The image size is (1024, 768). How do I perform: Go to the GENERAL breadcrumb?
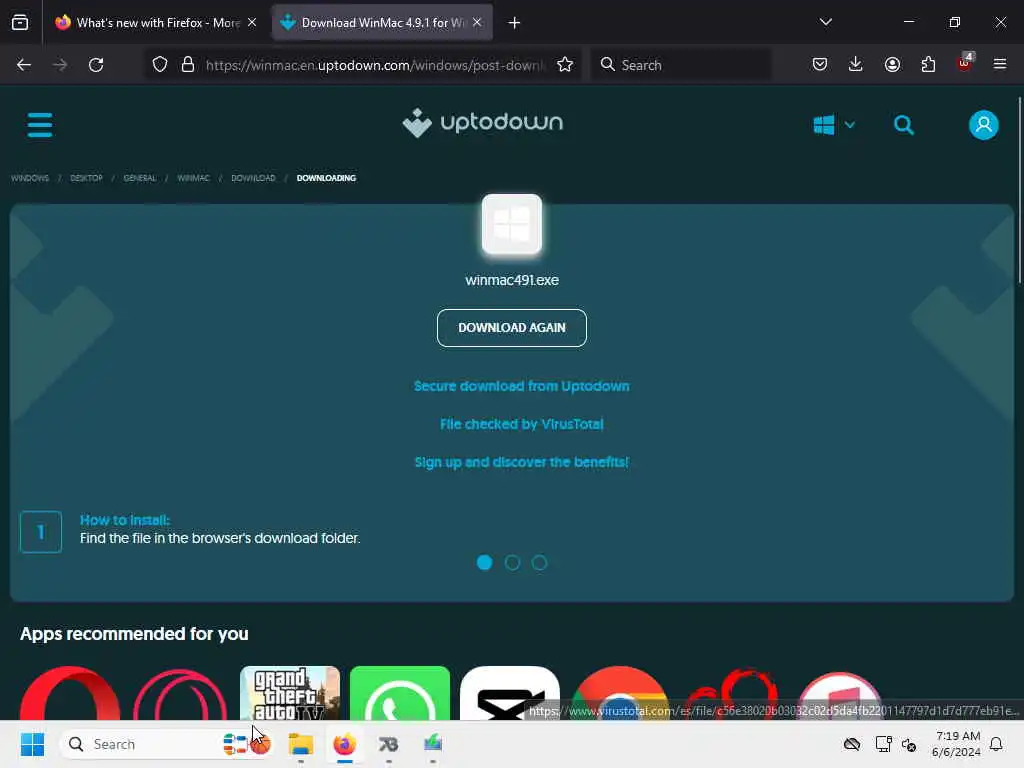(140, 178)
